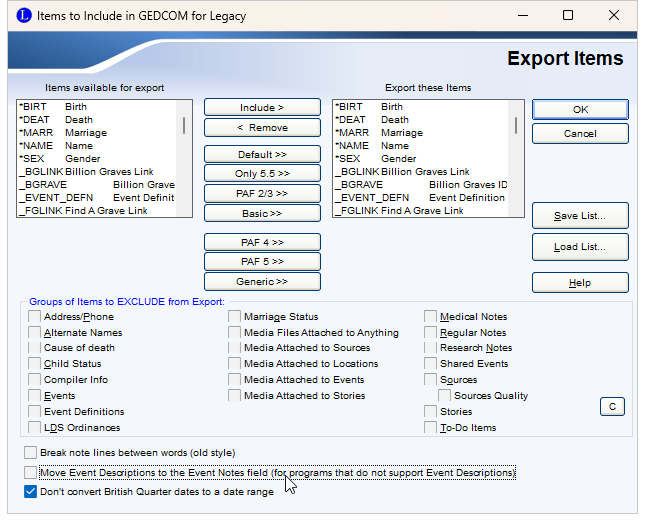Select *SEX Gender in export list
The image size is (645, 521).
click(x=421, y=159)
